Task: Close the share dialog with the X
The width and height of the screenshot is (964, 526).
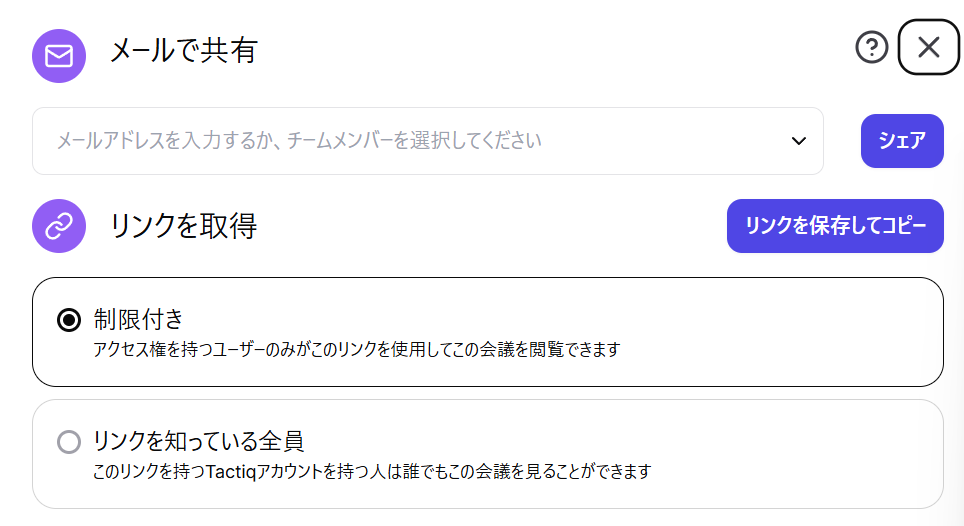Action: point(929,47)
